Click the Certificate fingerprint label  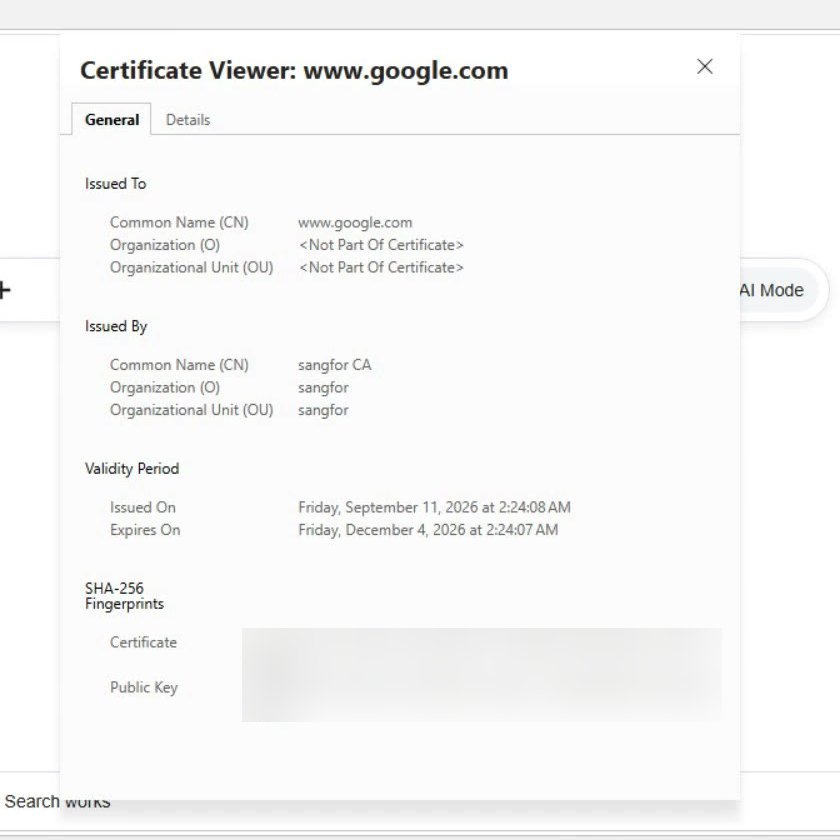point(143,642)
